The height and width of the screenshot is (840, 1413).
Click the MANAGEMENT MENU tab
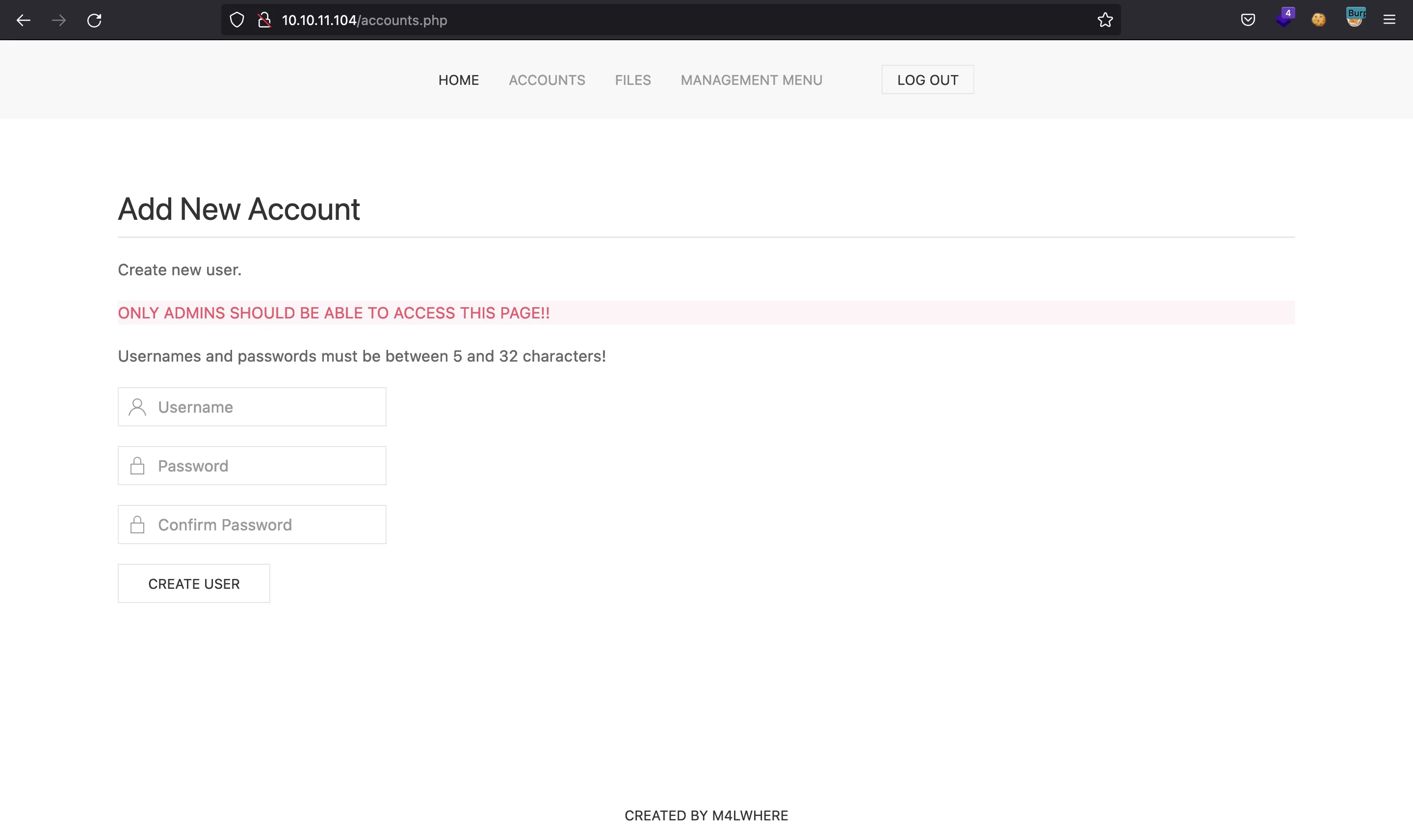(751, 80)
